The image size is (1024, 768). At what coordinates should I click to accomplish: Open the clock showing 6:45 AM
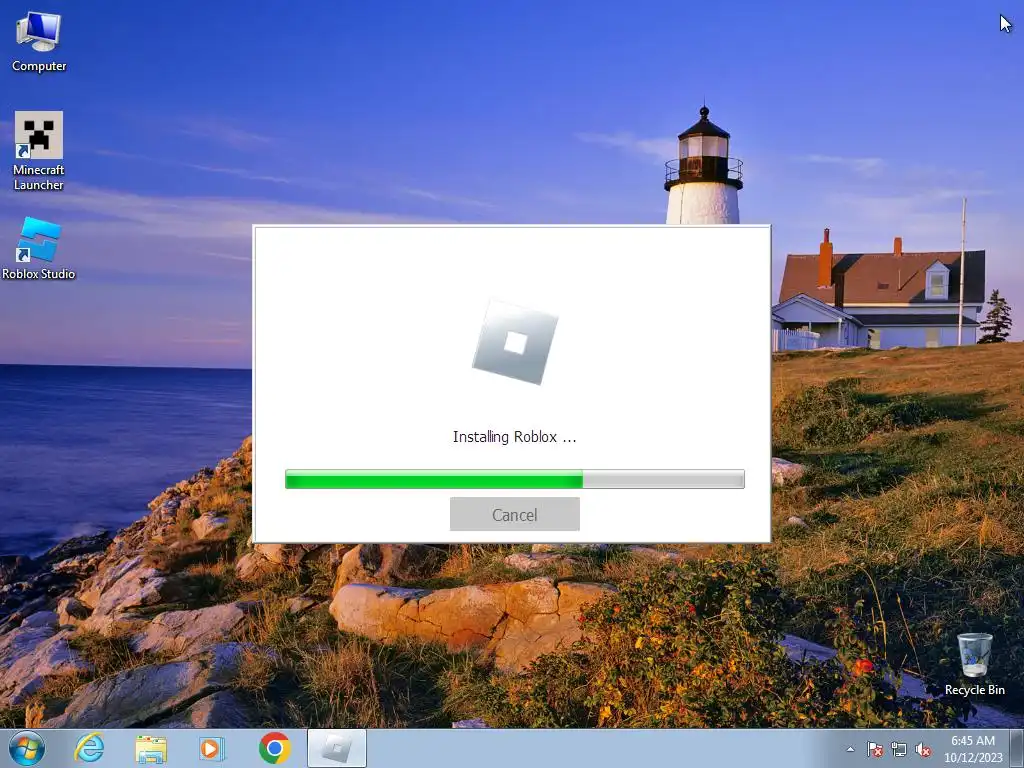pyautogui.click(x=973, y=749)
